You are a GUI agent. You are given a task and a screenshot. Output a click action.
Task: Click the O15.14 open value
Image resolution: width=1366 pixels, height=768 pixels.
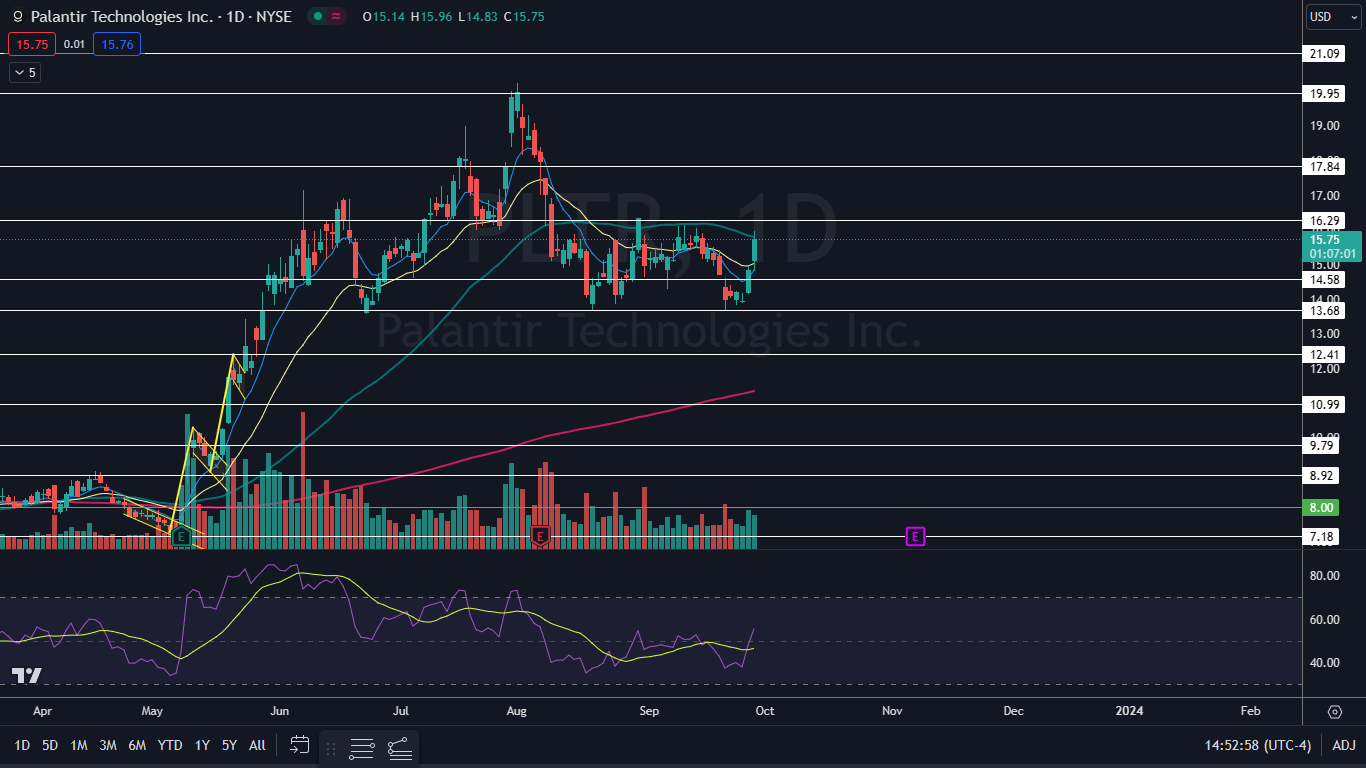click(384, 17)
